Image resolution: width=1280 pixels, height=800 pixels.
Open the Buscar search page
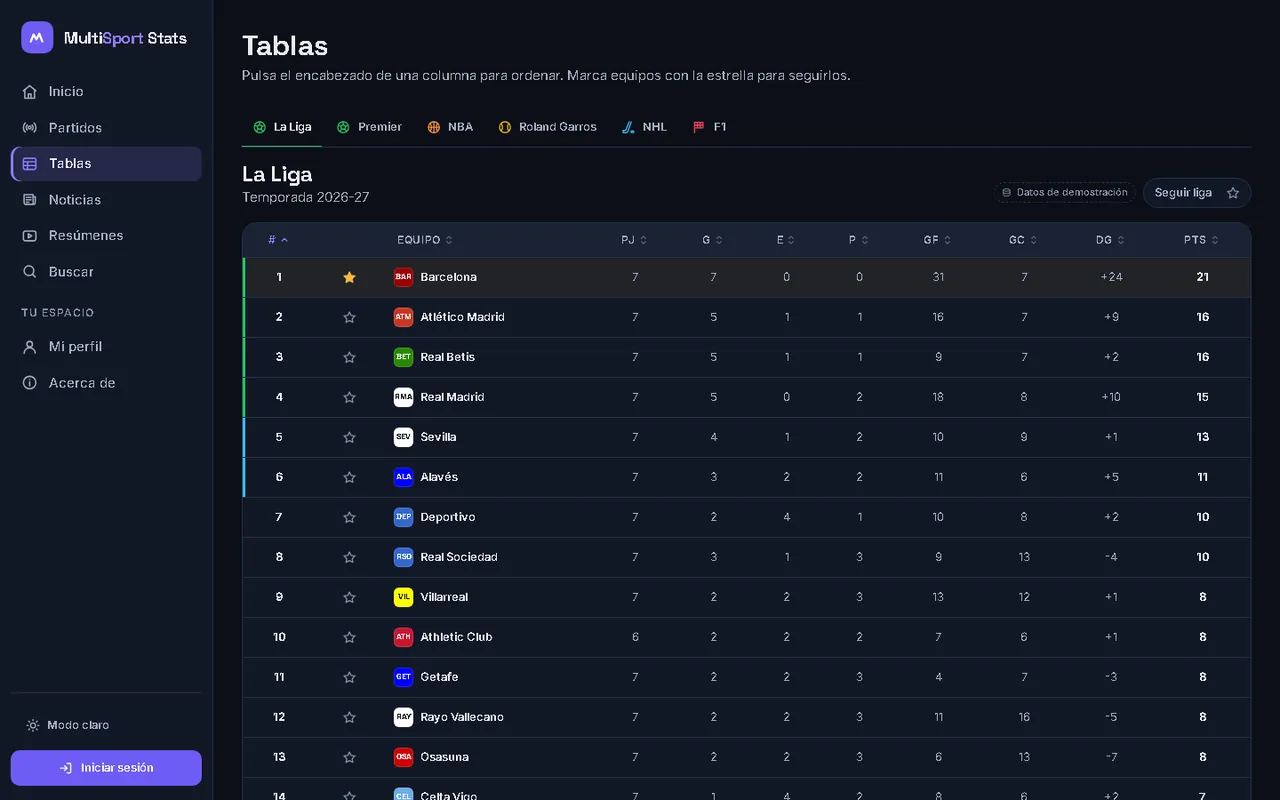pos(106,271)
